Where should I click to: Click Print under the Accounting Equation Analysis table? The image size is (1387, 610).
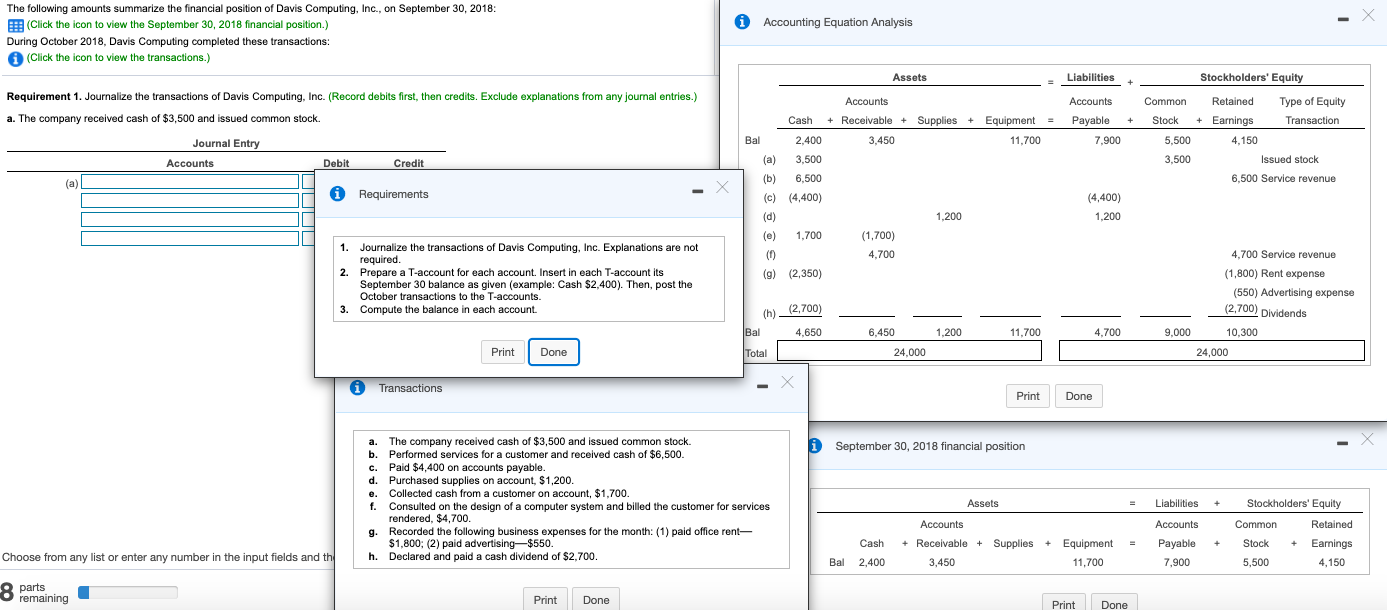(1027, 396)
